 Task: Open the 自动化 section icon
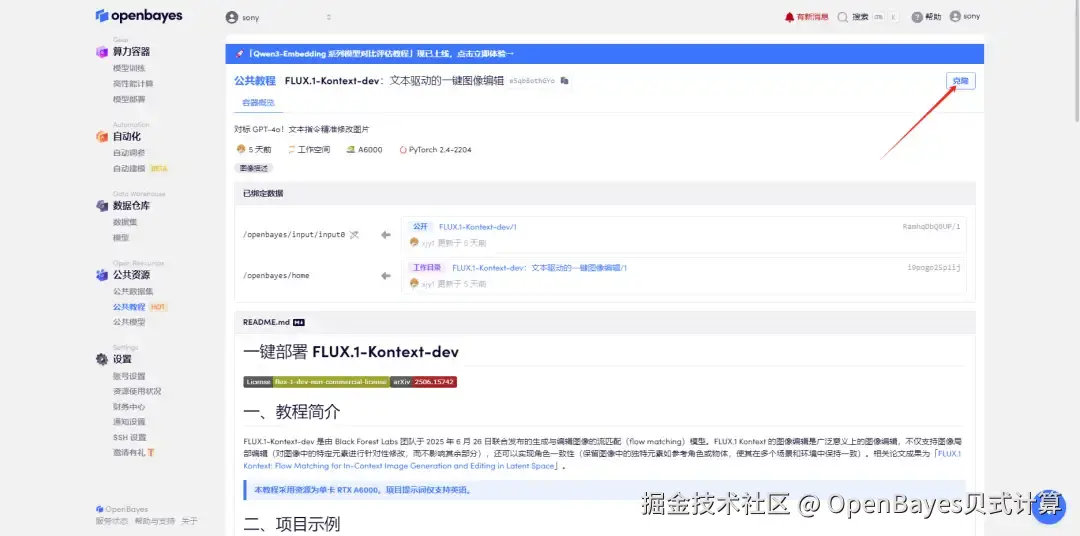(102, 136)
